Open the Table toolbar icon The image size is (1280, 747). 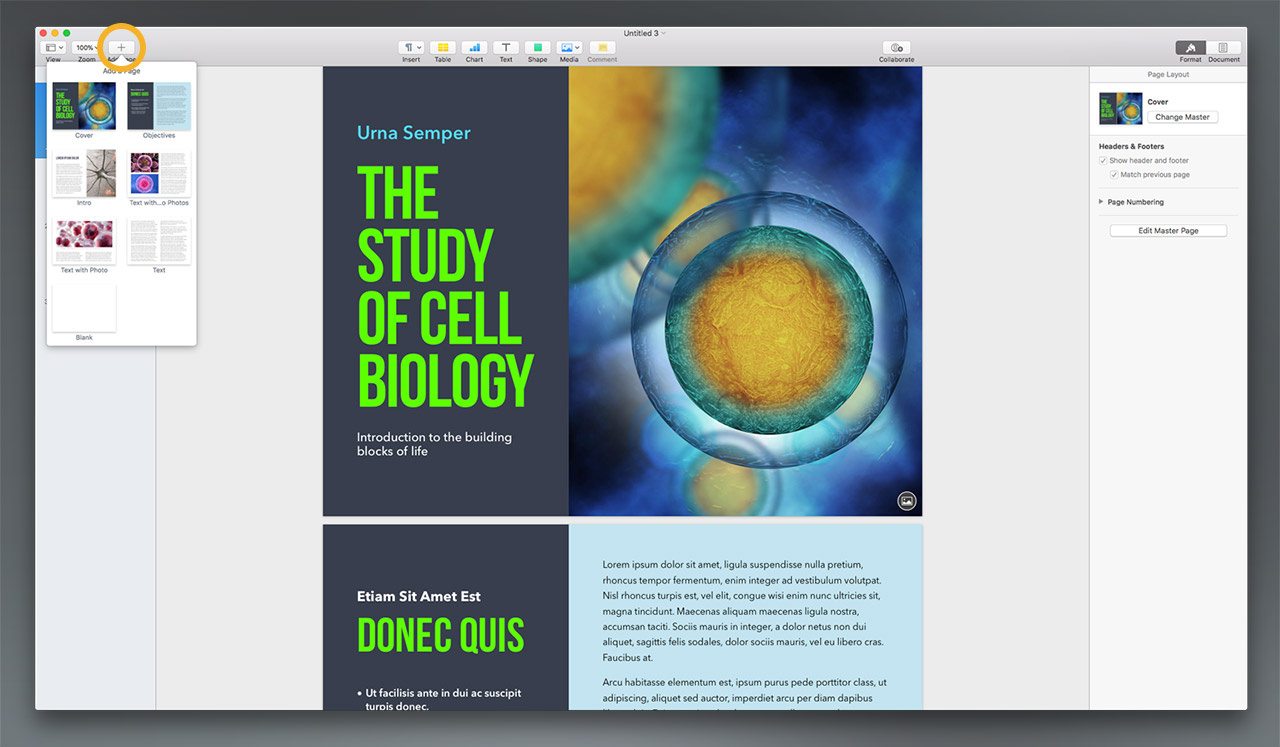[x=442, y=47]
